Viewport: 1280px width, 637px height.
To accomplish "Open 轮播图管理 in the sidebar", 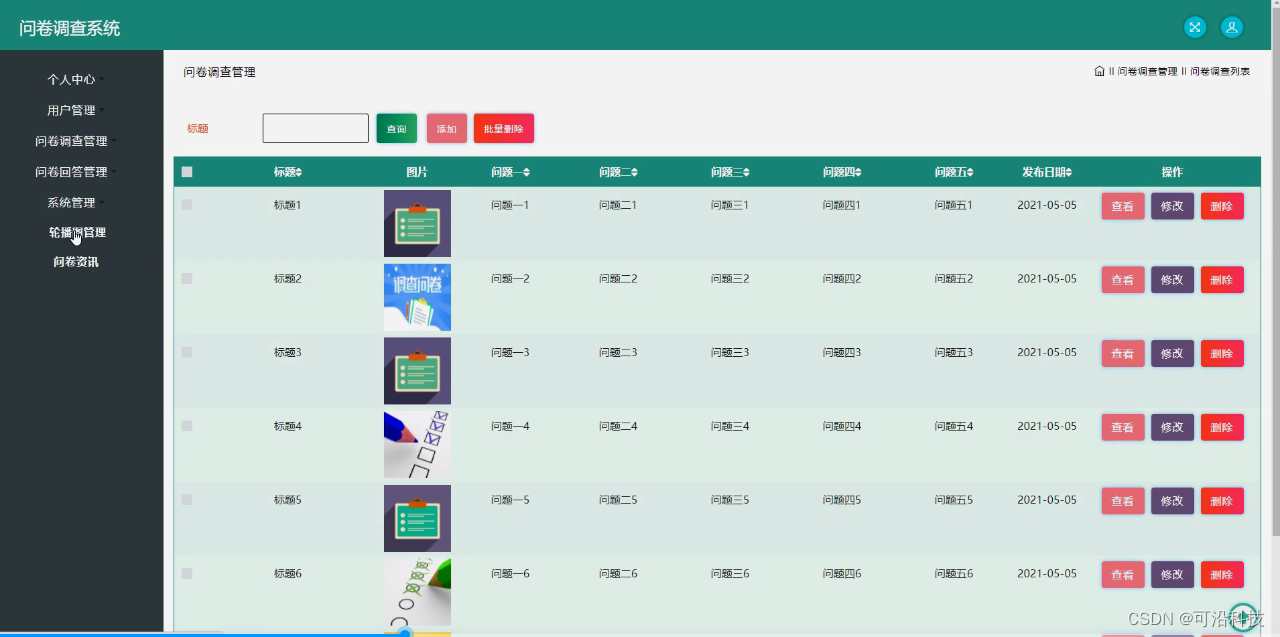I will coord(77,232).
